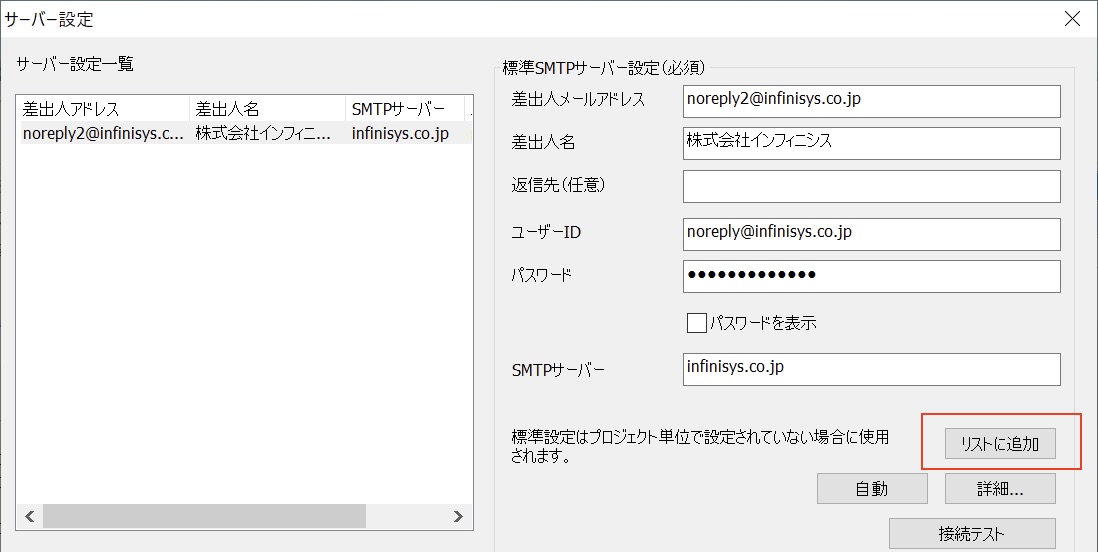This screenshot has width=1098, height=552.
Task: Focus the 差出人名 text field
Action: (x=870, y=143)
